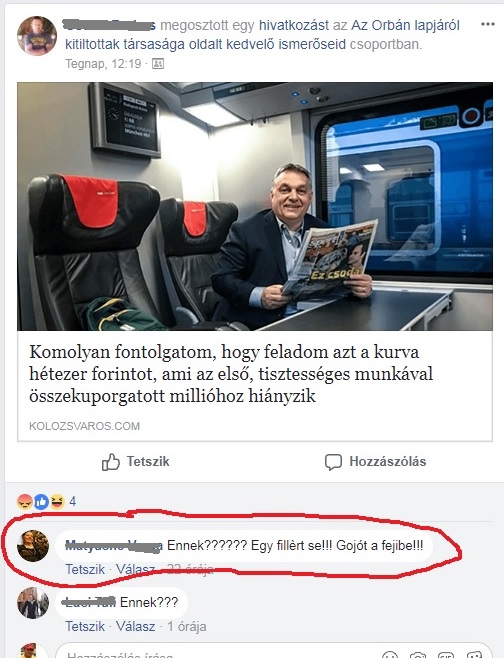
Task: Click the 'Tegnap, 12:19' timestamp
Action: click(103, 64)
